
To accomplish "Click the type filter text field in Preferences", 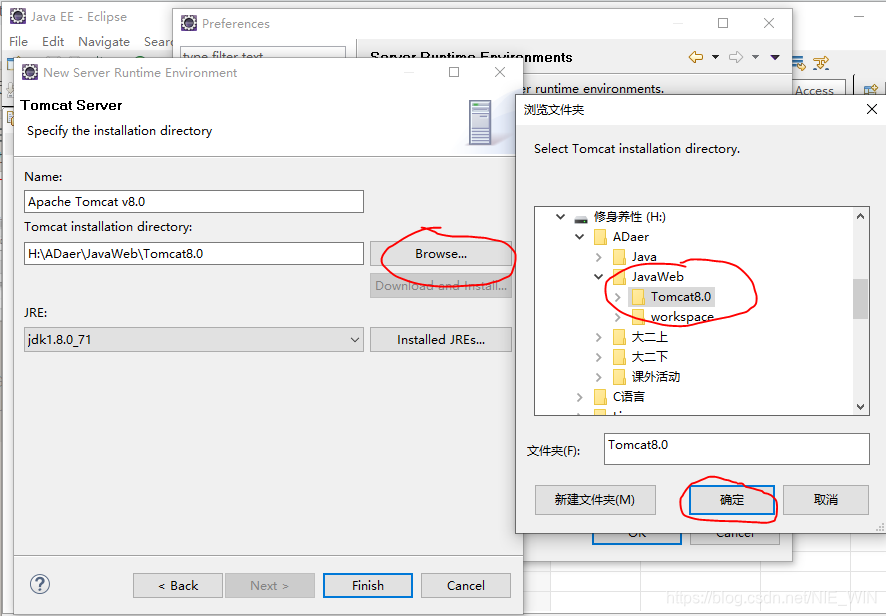I will (263, 53).
